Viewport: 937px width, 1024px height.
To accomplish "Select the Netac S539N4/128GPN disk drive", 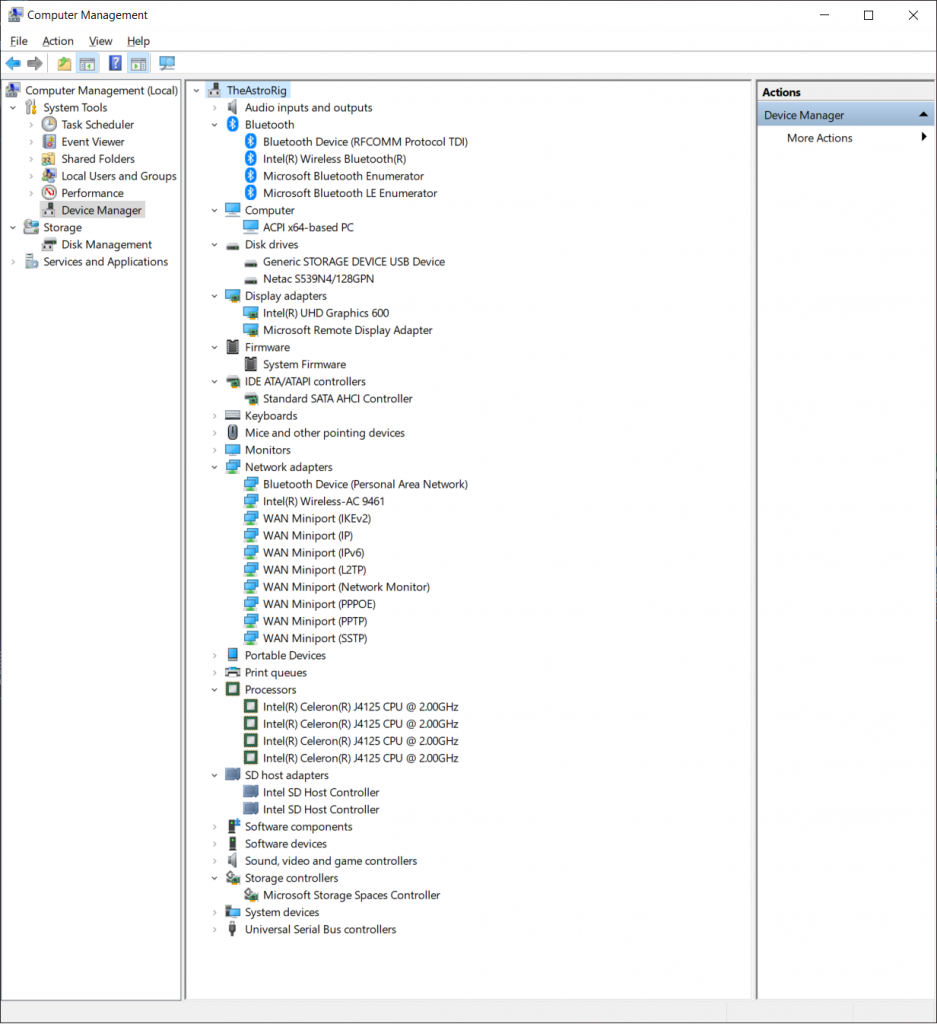I will pos(319,279).
